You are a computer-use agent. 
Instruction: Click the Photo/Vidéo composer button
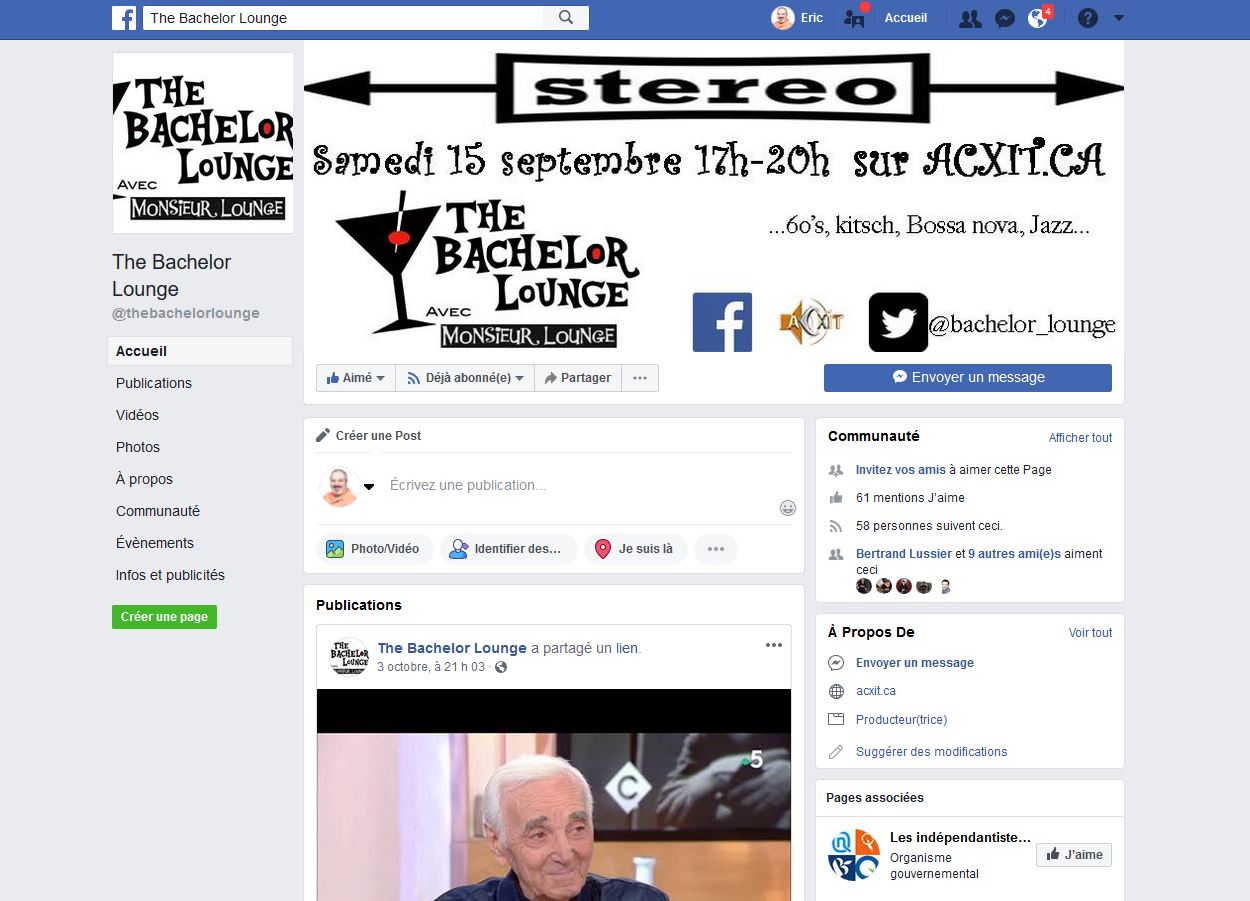click(375, 549)
